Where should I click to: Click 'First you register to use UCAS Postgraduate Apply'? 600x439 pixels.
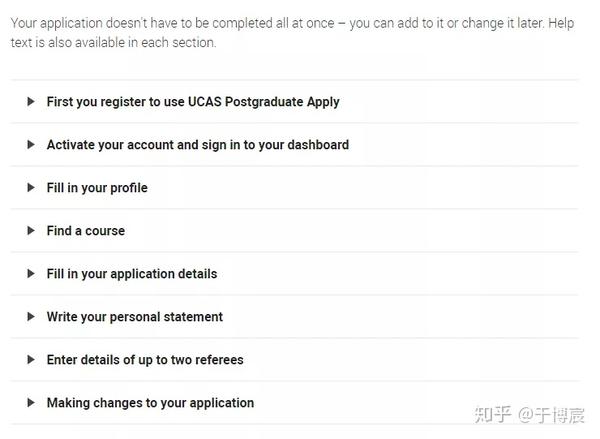point(193,102)
